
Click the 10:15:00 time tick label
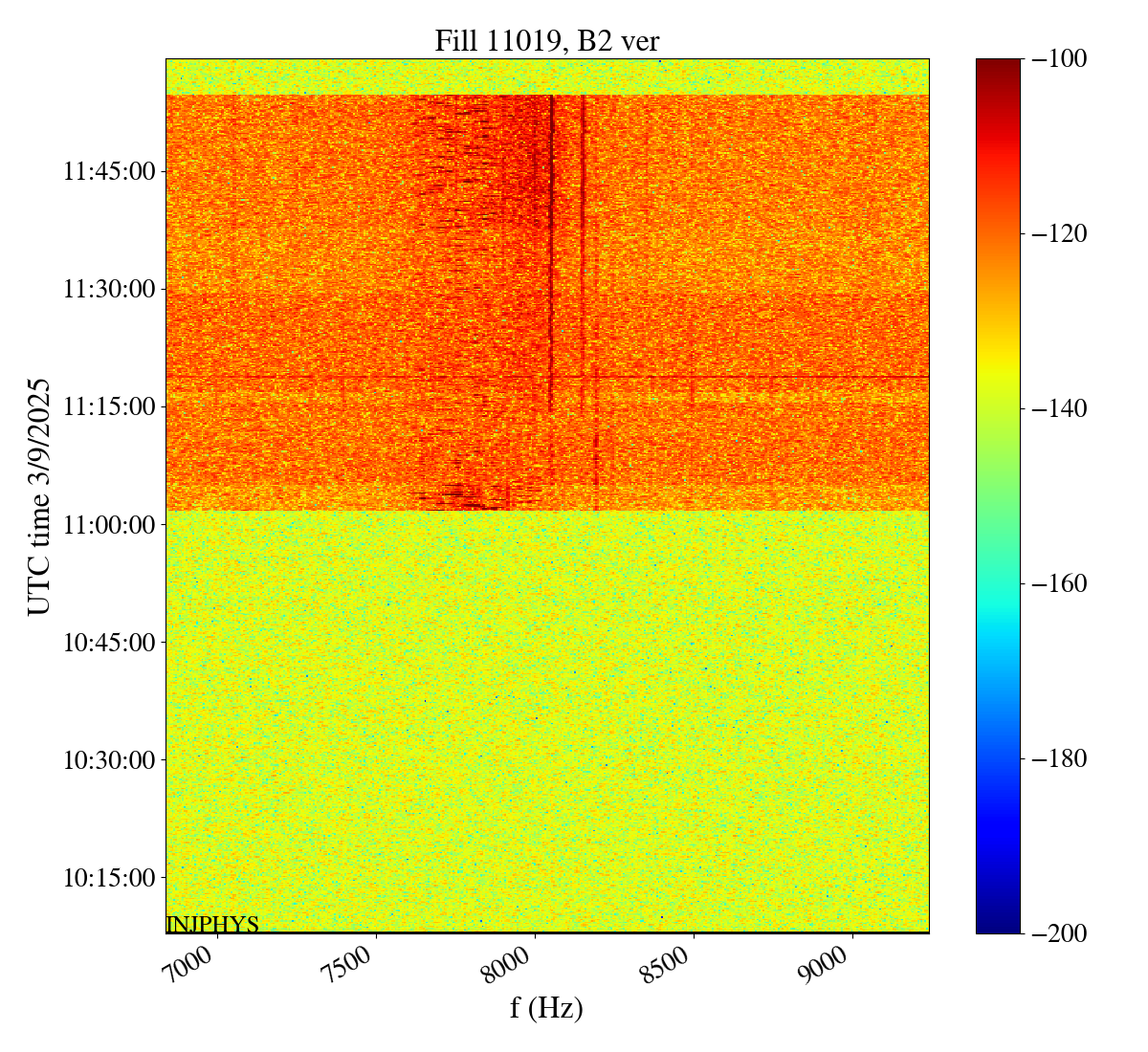pos(109,878)
